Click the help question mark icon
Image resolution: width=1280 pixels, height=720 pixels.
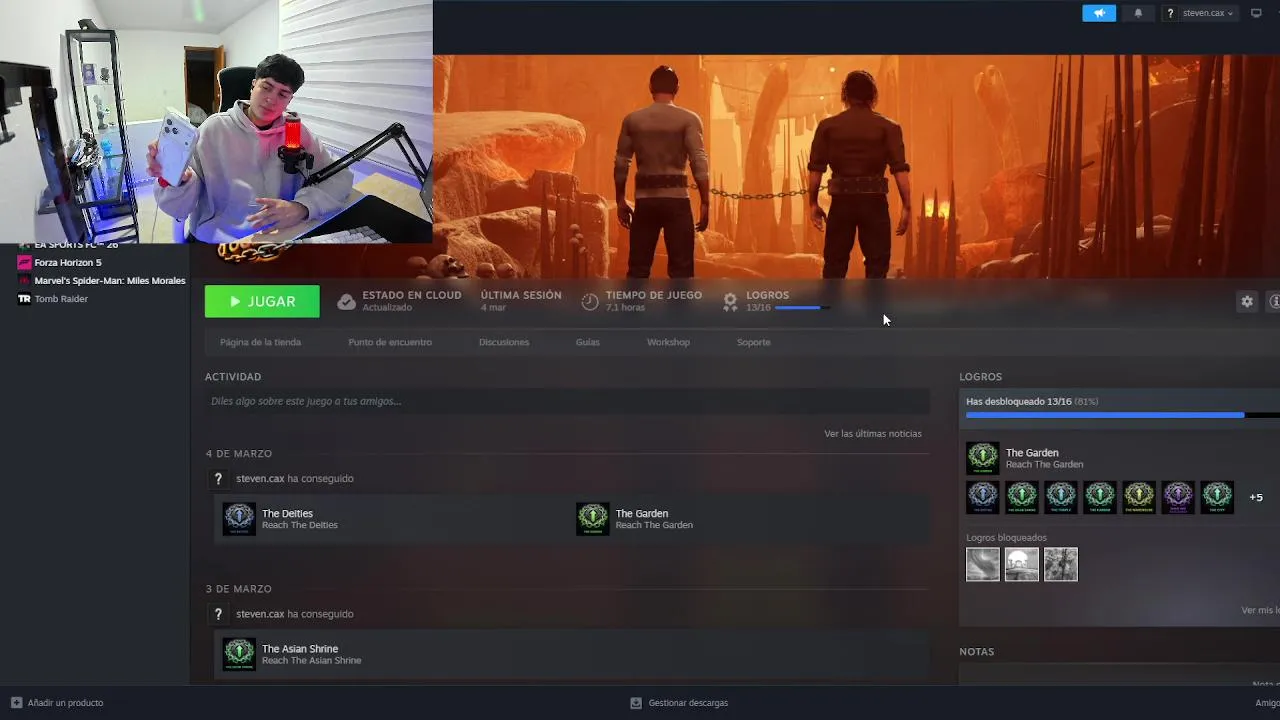[1170, 13]
